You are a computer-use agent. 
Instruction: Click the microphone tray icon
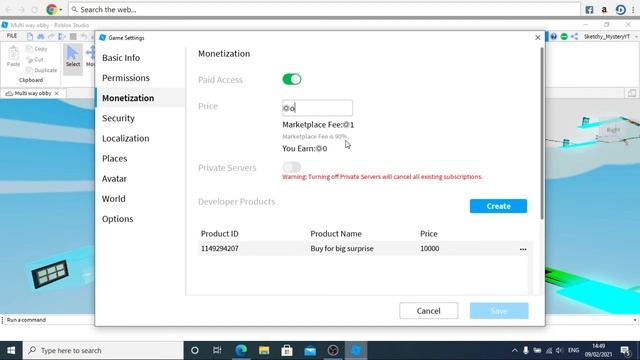tap(526, 350)
